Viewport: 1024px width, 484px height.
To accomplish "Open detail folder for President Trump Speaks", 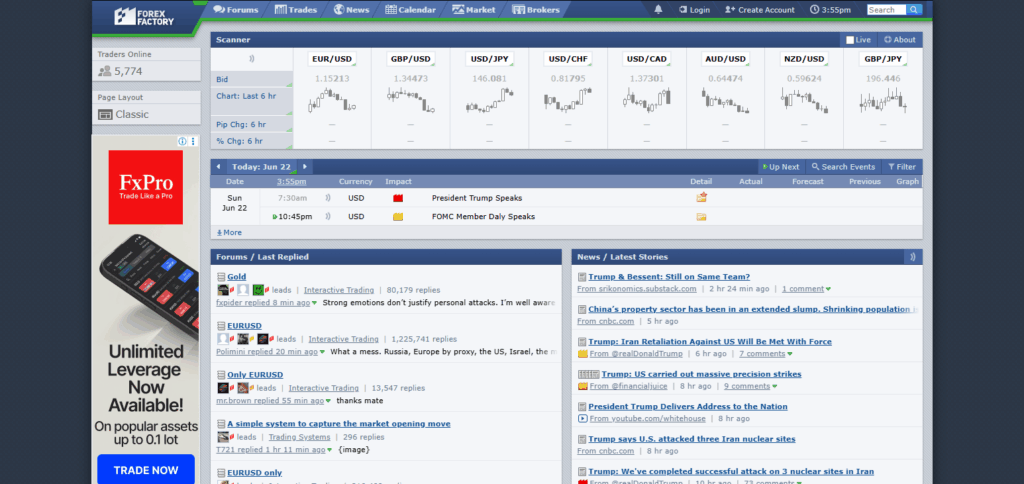I will pos(701,197).
